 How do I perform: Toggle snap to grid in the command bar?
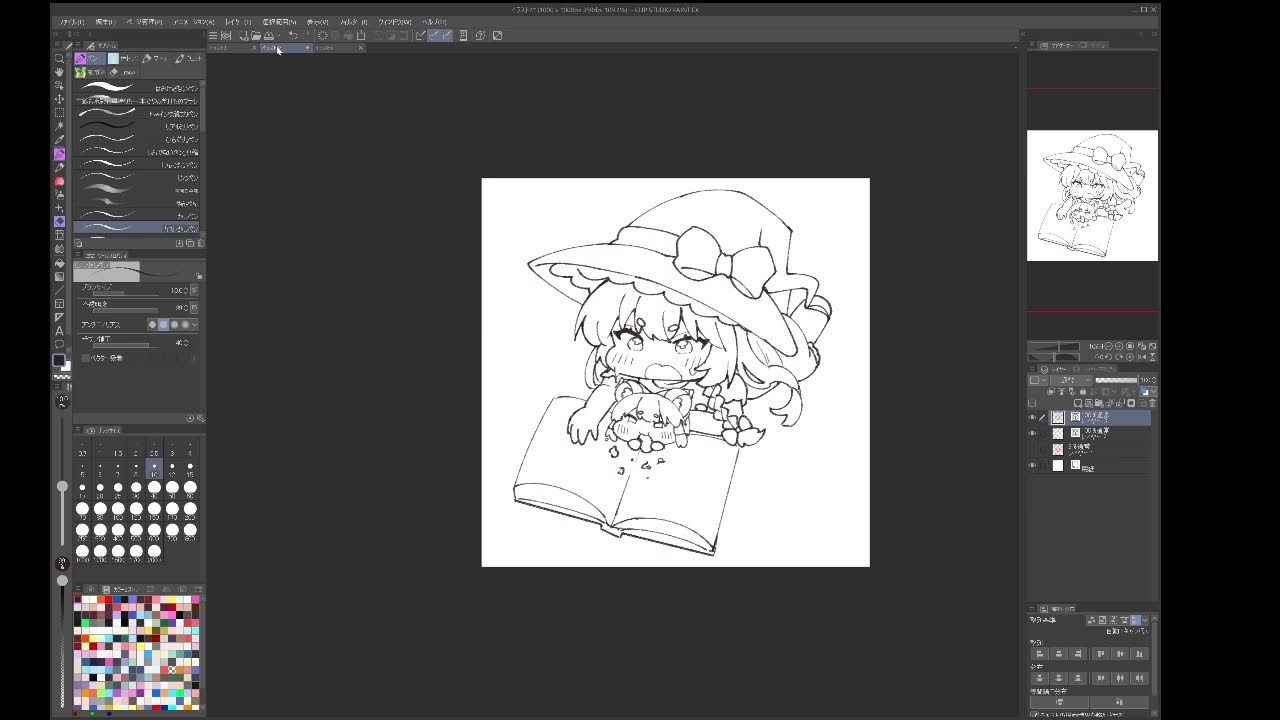pos(446,35)
